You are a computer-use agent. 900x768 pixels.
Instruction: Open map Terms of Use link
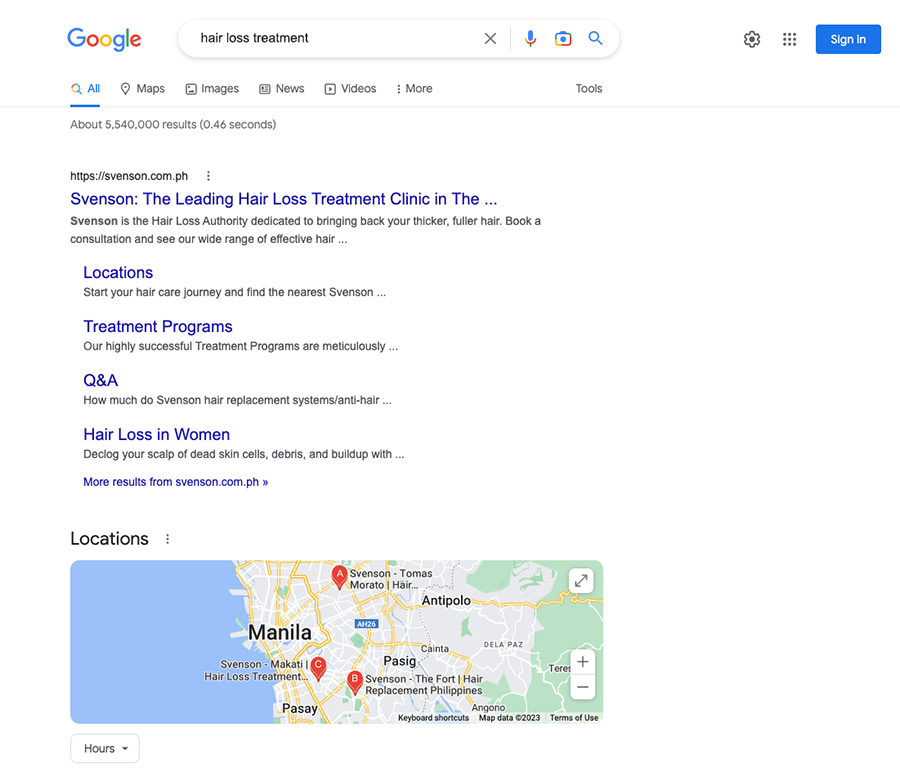click(574, 718)
